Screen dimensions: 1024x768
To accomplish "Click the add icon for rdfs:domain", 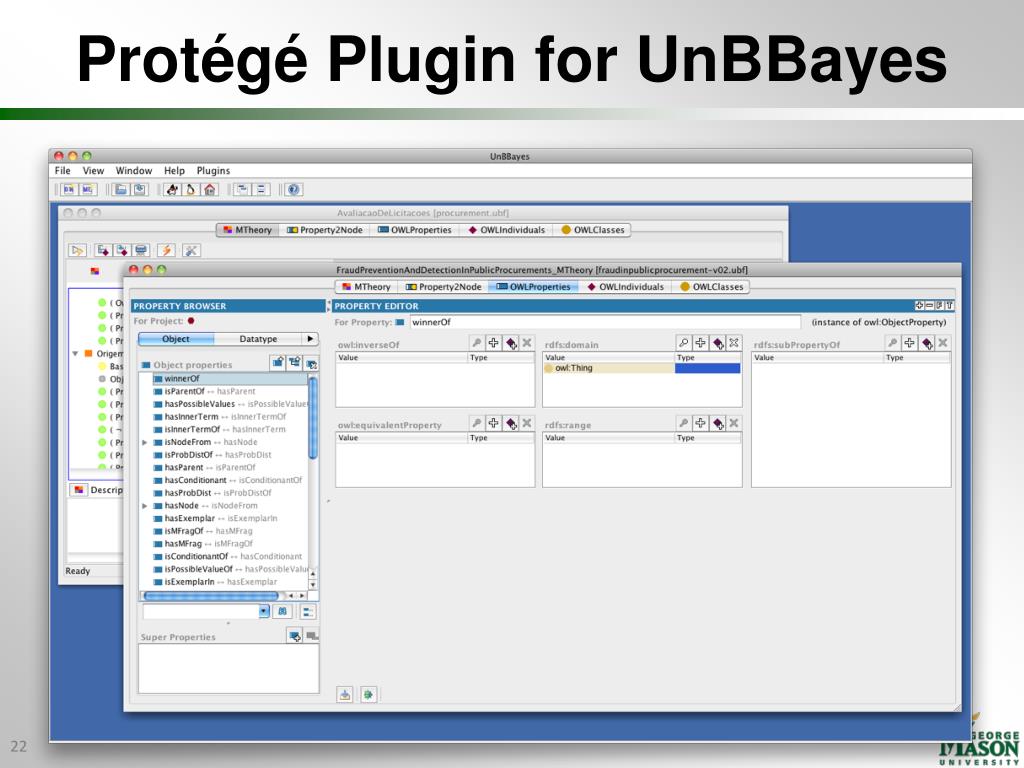I will pos(700,343).
